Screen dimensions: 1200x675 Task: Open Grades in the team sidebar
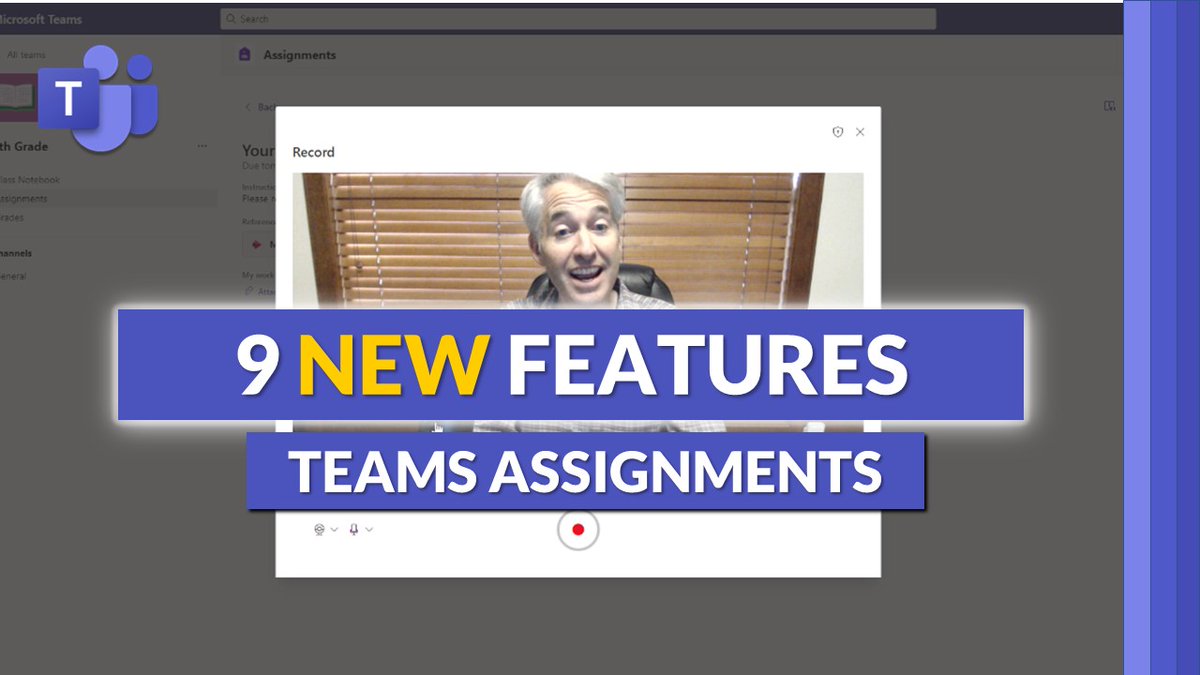(12, 217)
